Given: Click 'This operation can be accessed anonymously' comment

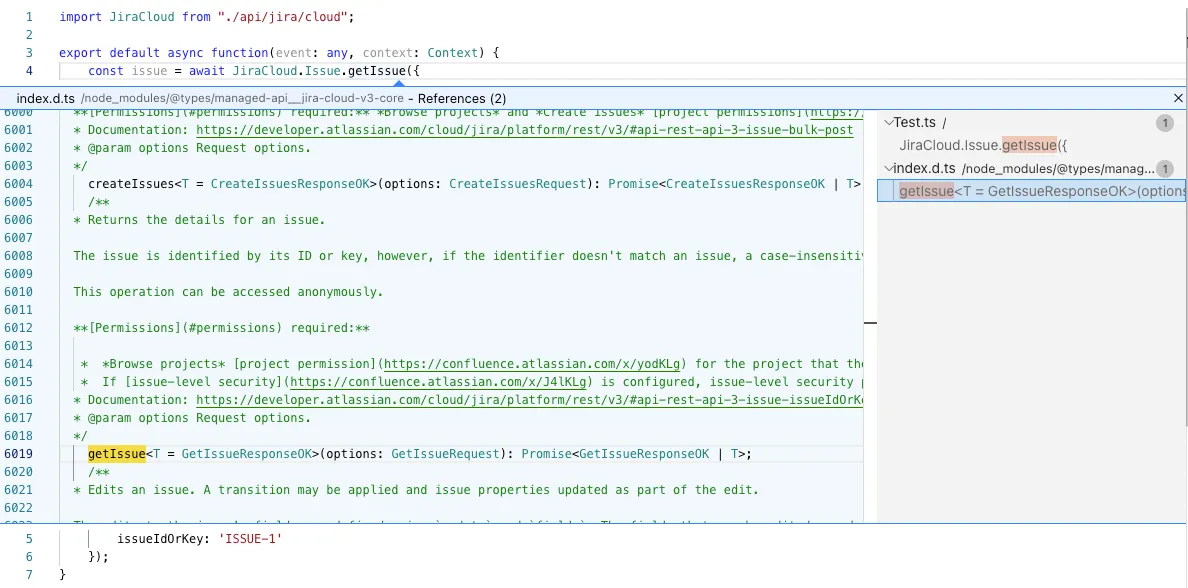Looking at the screenshot, I should [x=228, y=292].
